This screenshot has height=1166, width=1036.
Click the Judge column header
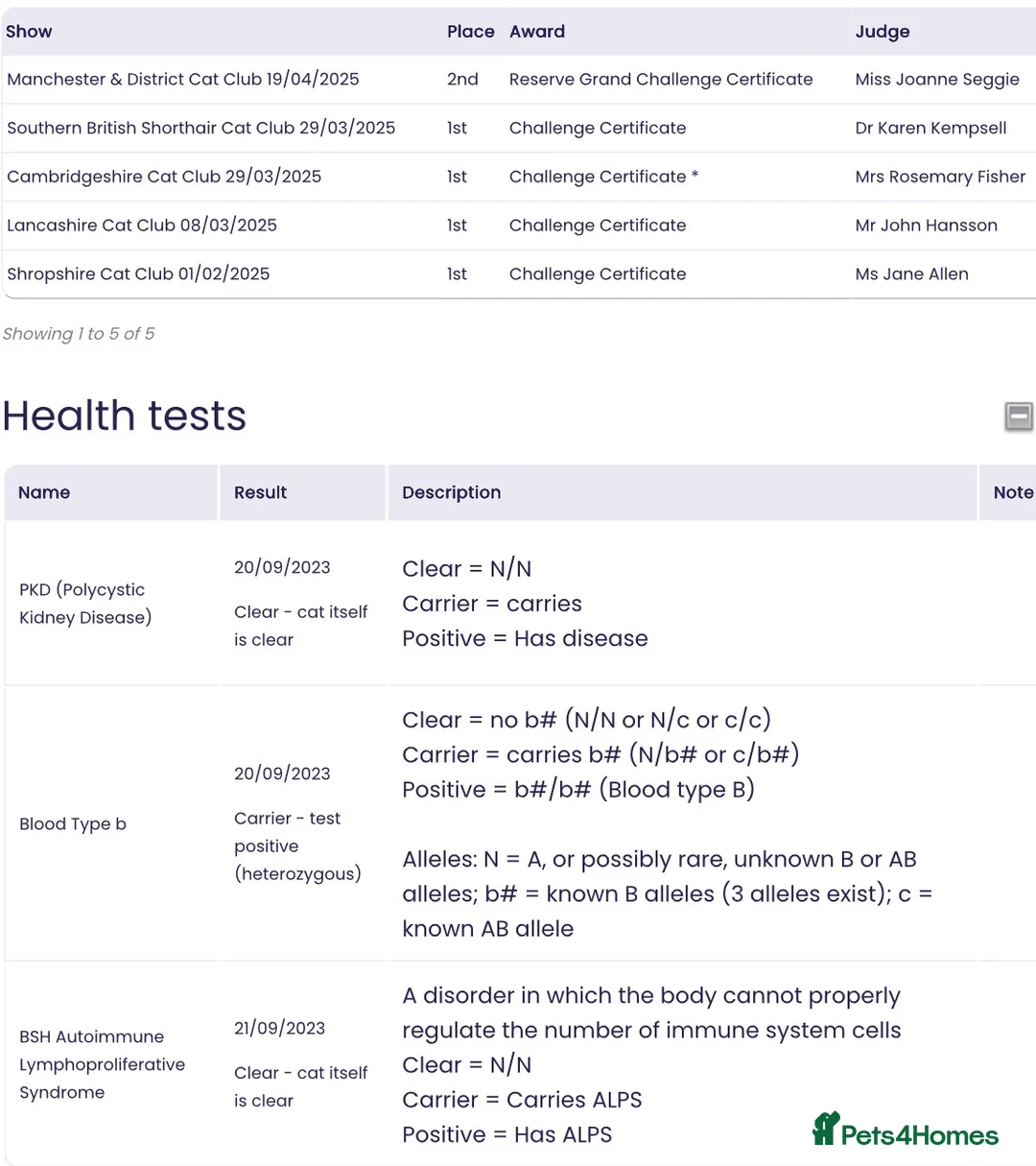(x=883, y=32)
